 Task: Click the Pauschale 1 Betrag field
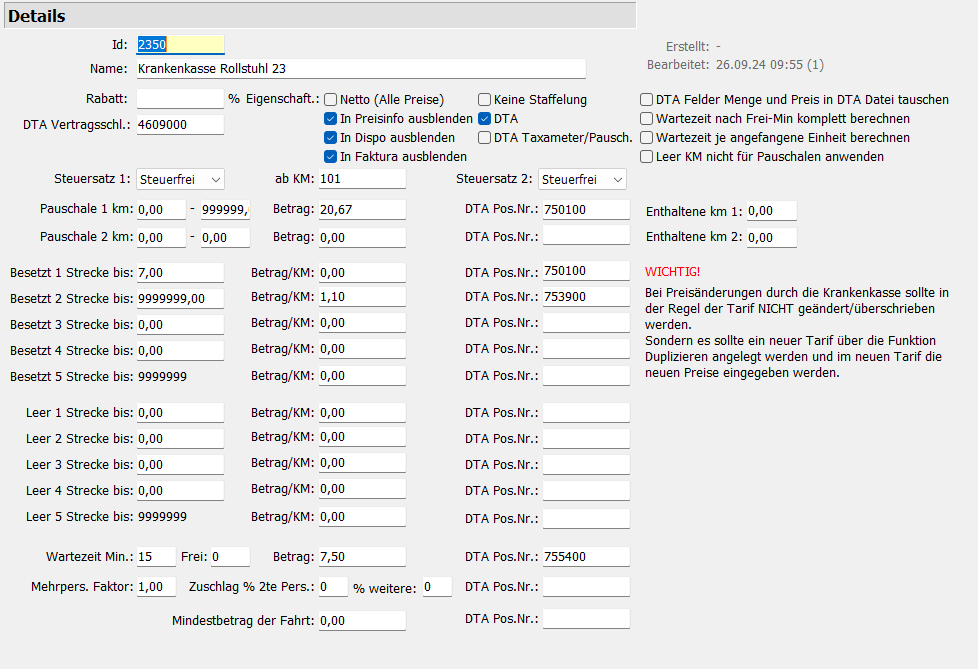coord(361,210)
